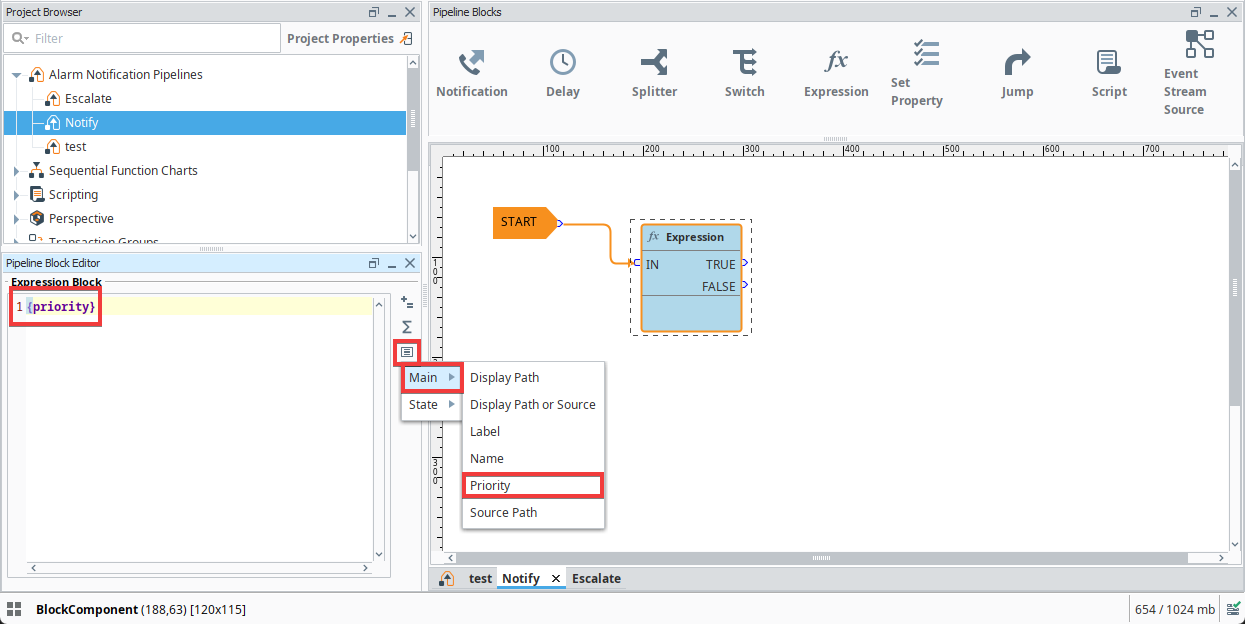Click the expression editor horizontal scrollbar
The image size is (1245, 624).
[x=198, y=568]
